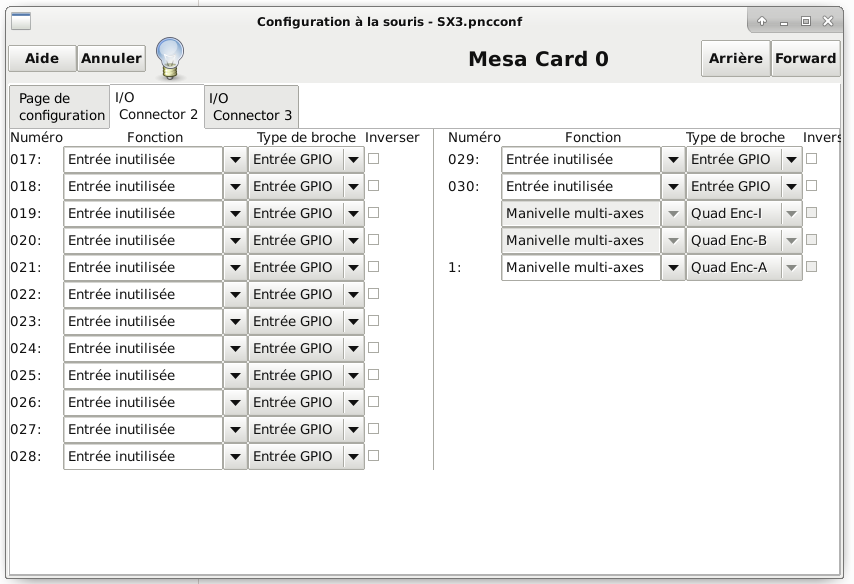Open the Fonction dropdown arrow for pin 021

point(235,267)
